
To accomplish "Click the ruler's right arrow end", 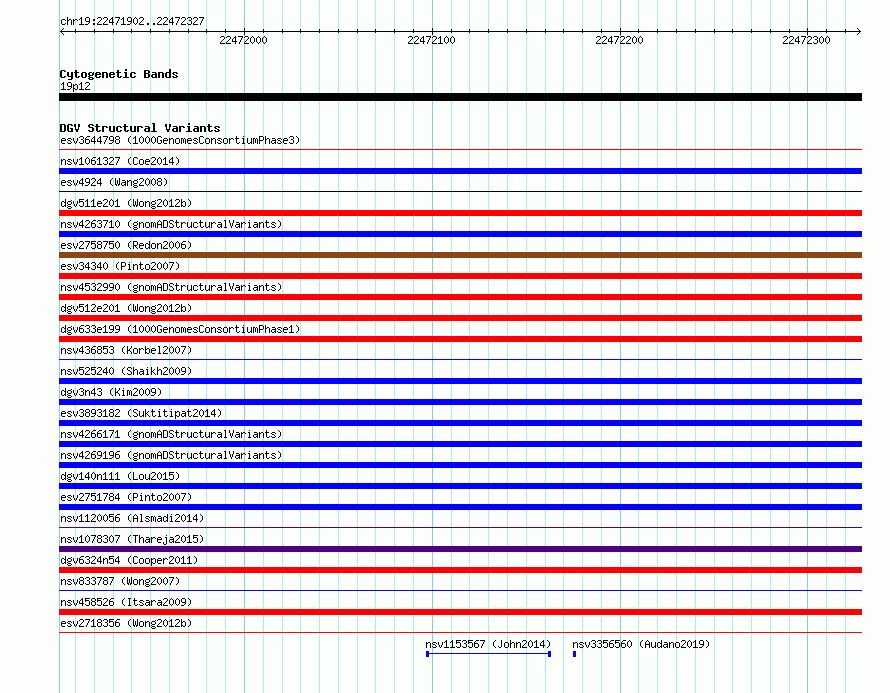I will (x=859, y=31).
